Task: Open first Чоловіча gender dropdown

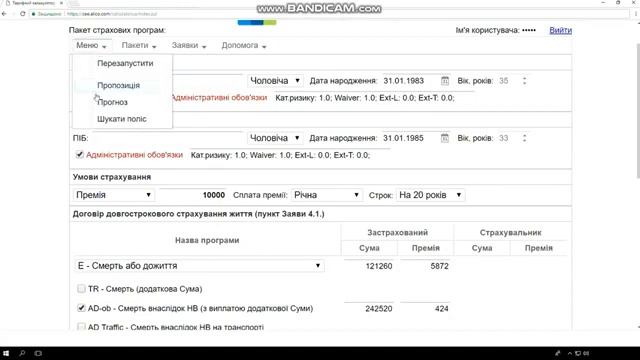Action: tap(275, 81)
